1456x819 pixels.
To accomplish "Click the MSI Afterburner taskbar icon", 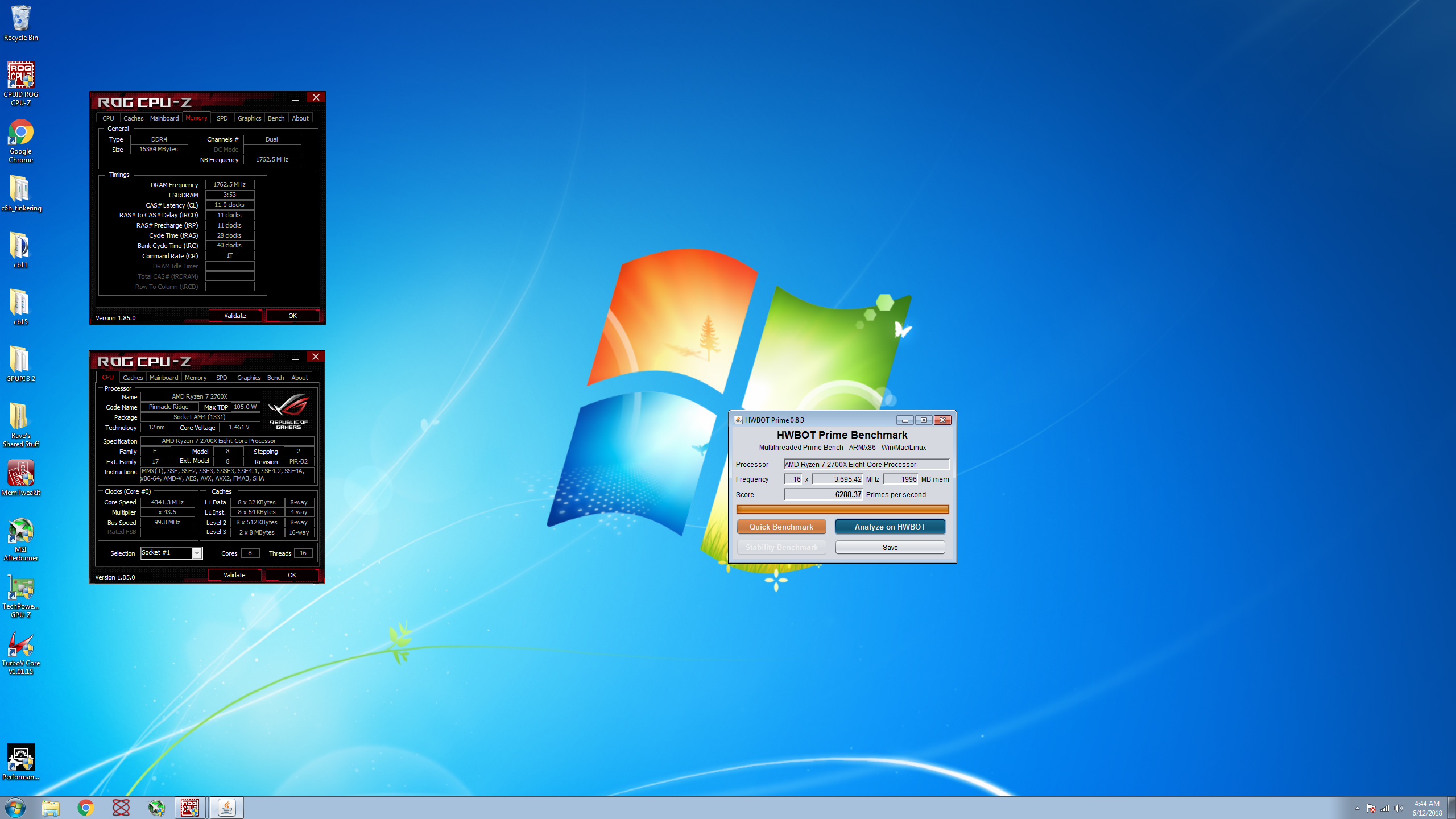I will click(156, 808).
